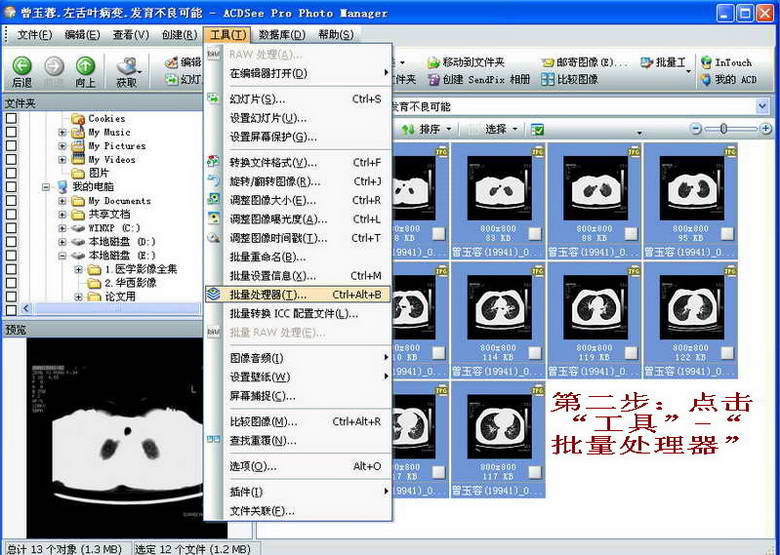Click the Edit (编辑) toolbar icon

pos(172,62)
